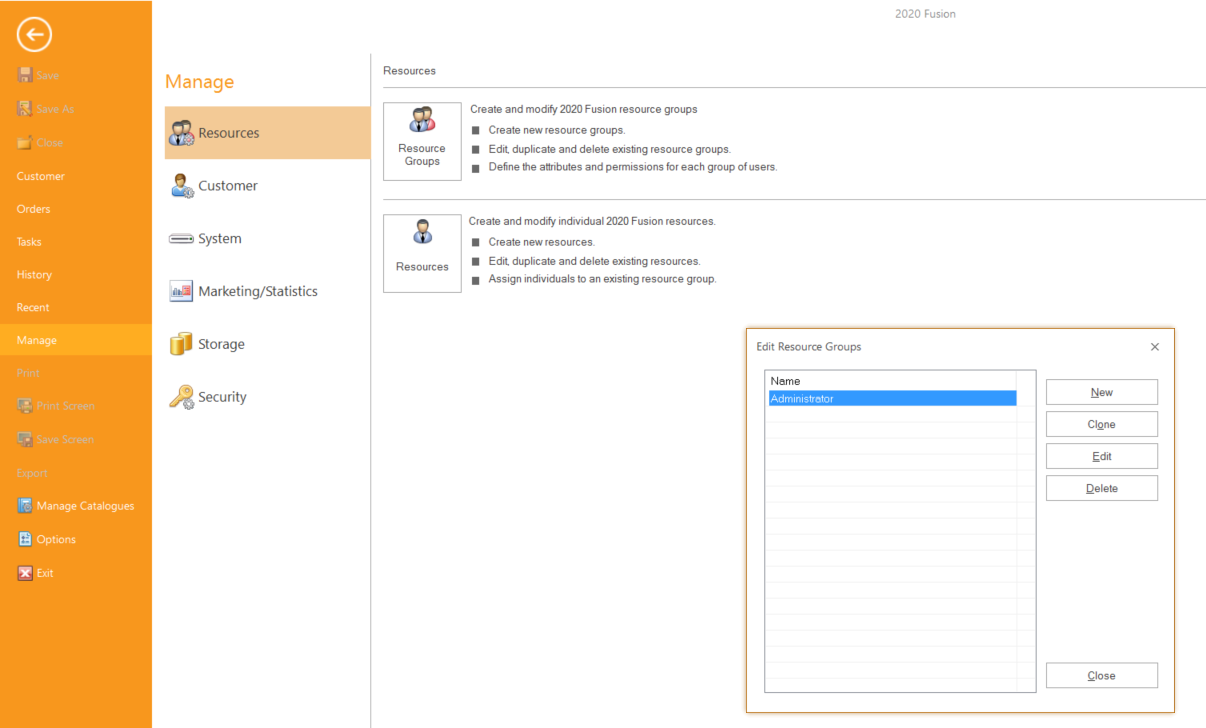
Task: Click New in Edit Resource Groups dialog
Action: (1102, 392)
